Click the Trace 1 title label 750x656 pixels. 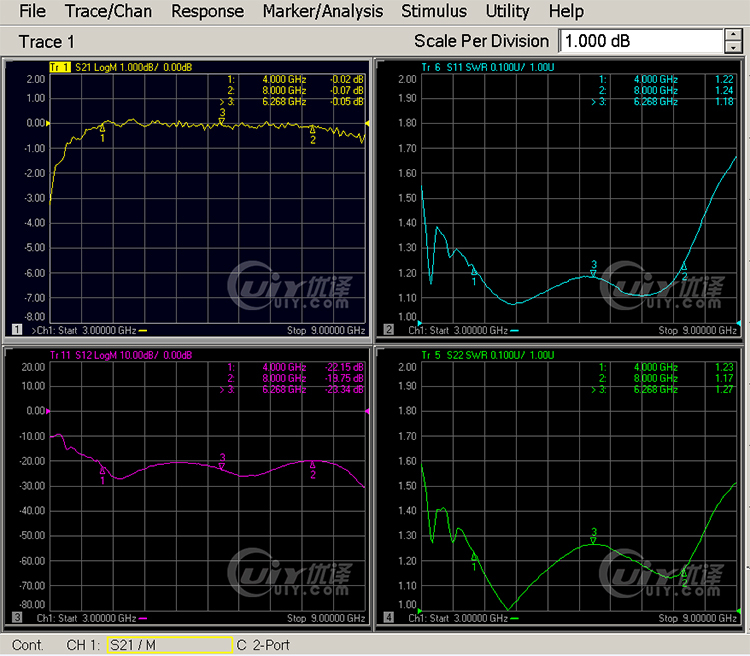[46, 42]
